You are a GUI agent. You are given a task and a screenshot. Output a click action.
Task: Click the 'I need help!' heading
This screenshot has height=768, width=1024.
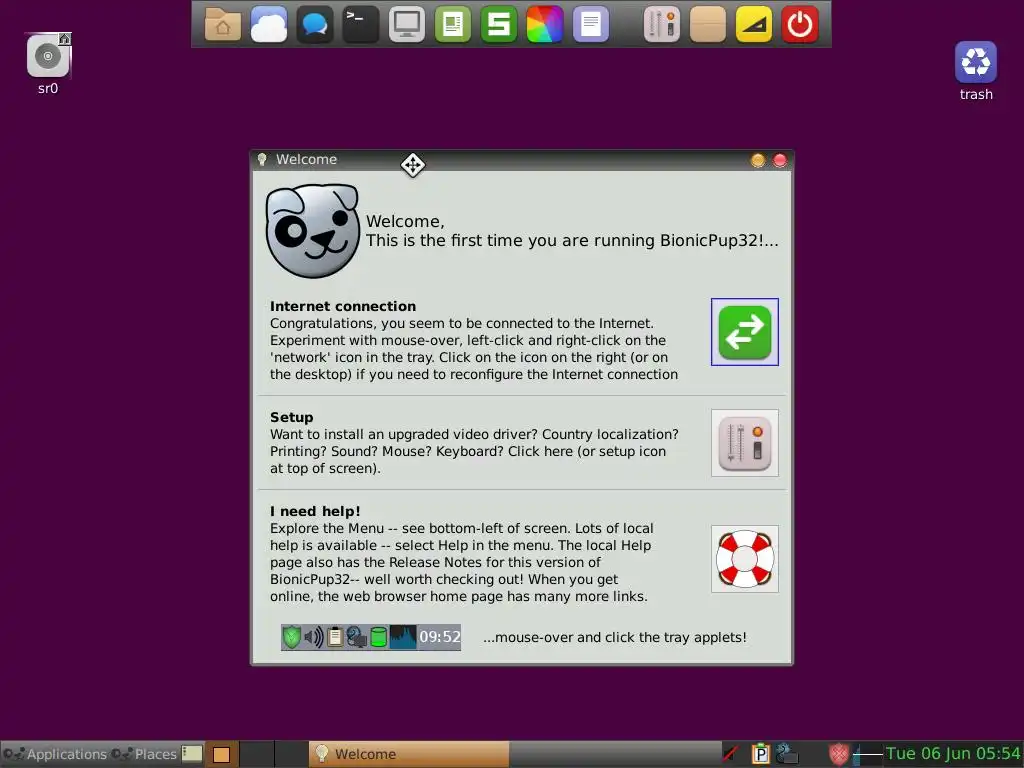tap(315, 511)
